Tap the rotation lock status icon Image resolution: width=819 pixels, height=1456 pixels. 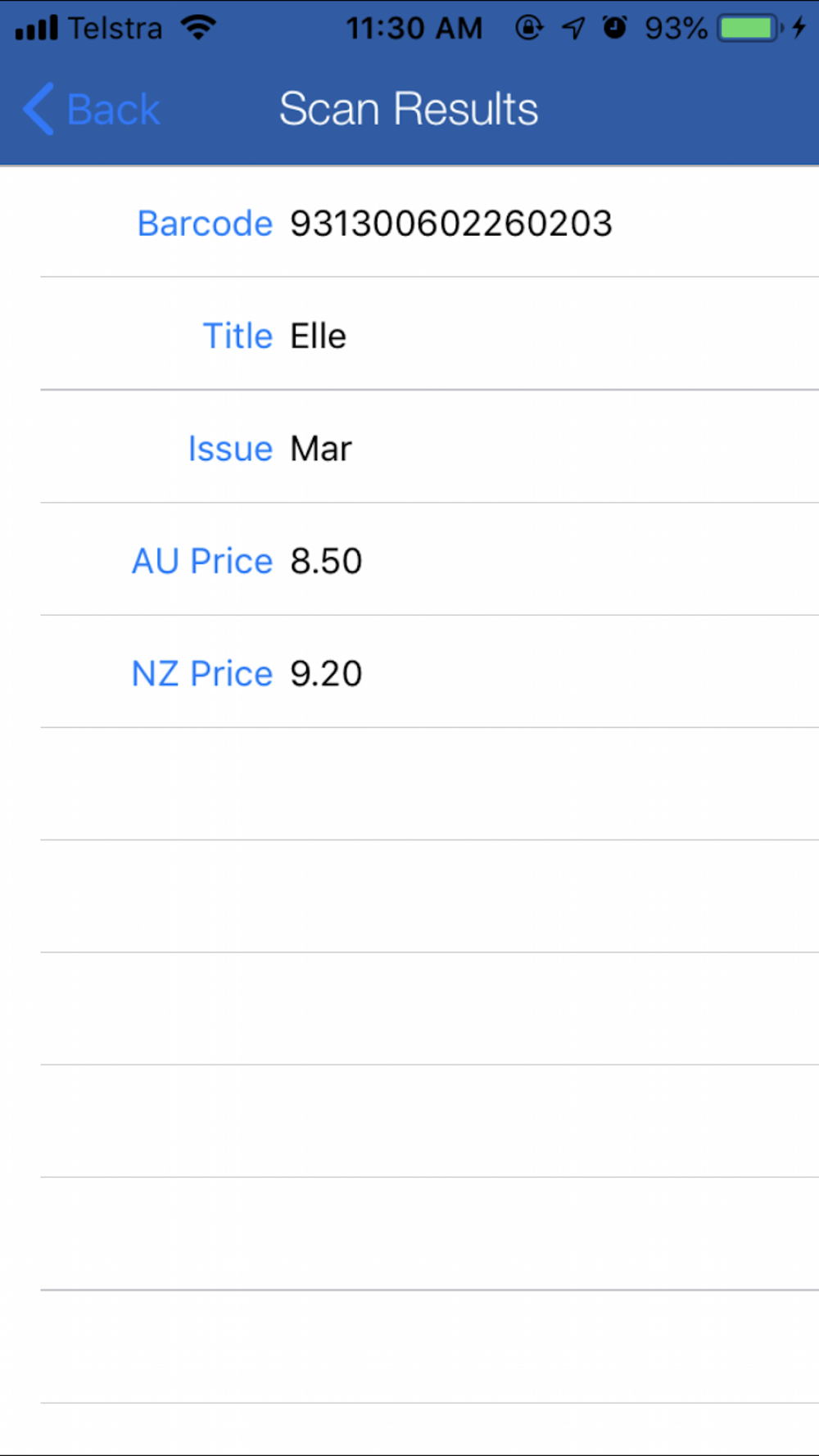pos(529,28)
